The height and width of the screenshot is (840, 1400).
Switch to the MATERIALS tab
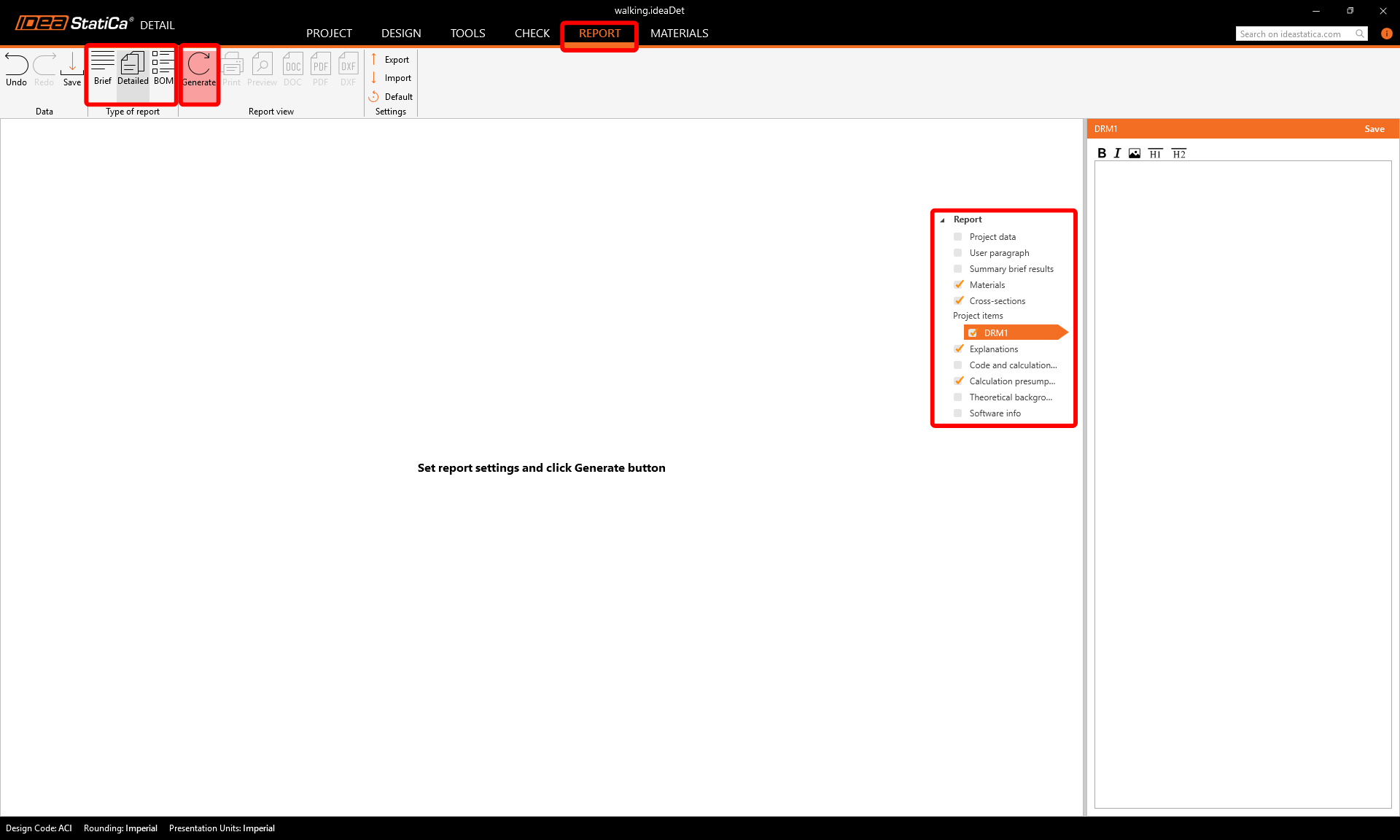pyautogui.click(x=679, y=34)
